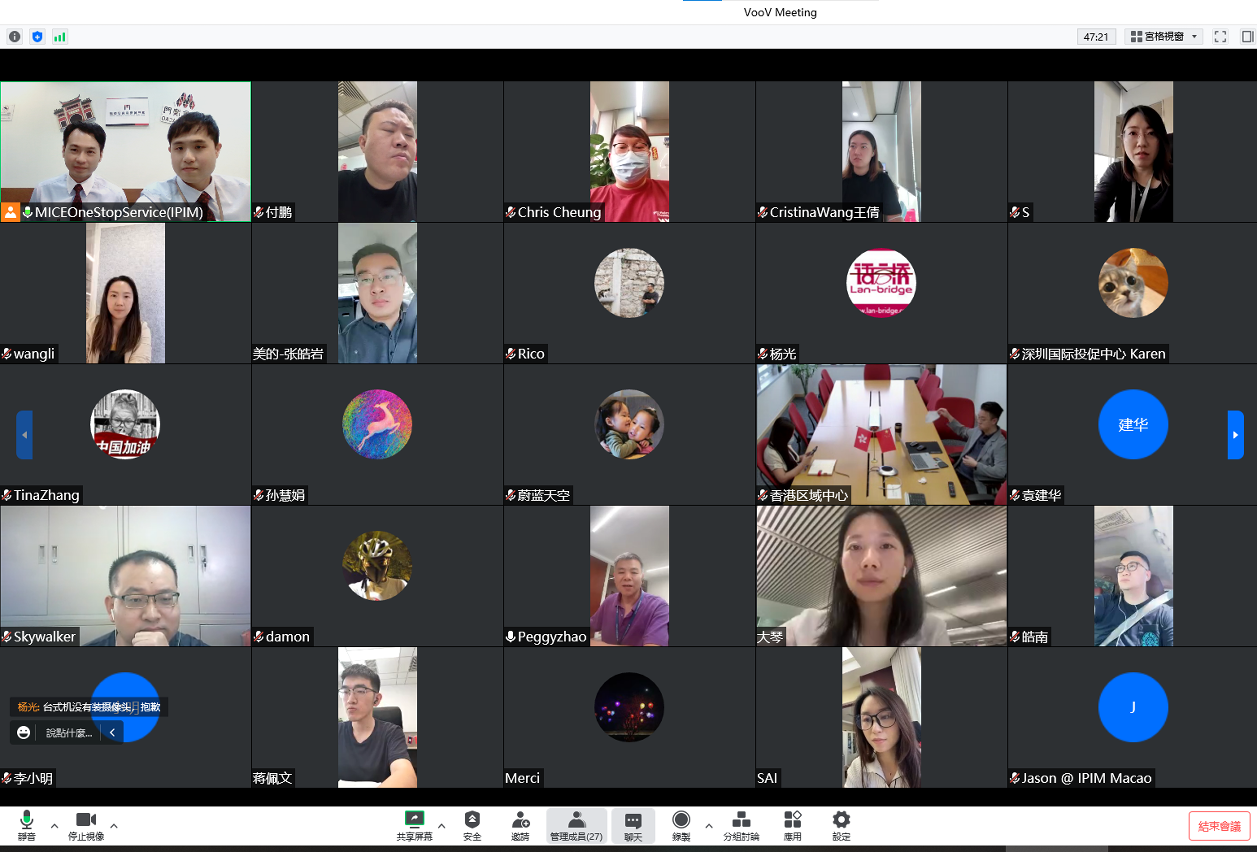This screenshot has height=852, width=1257.
Task: Toggle camera off with 停止視像
Action: (86, 820)
